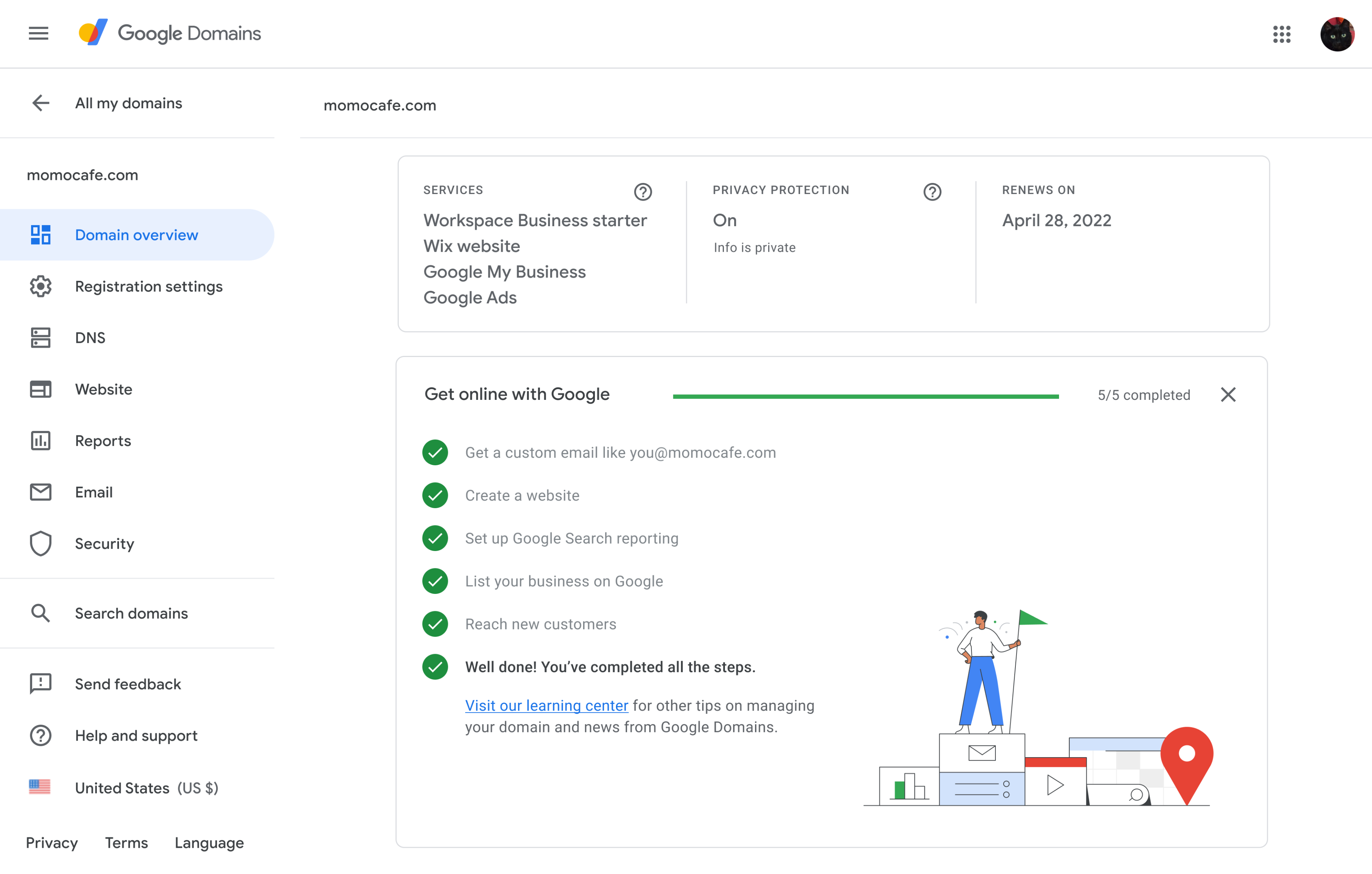Click Google My Business service

(x=504, y=272)
